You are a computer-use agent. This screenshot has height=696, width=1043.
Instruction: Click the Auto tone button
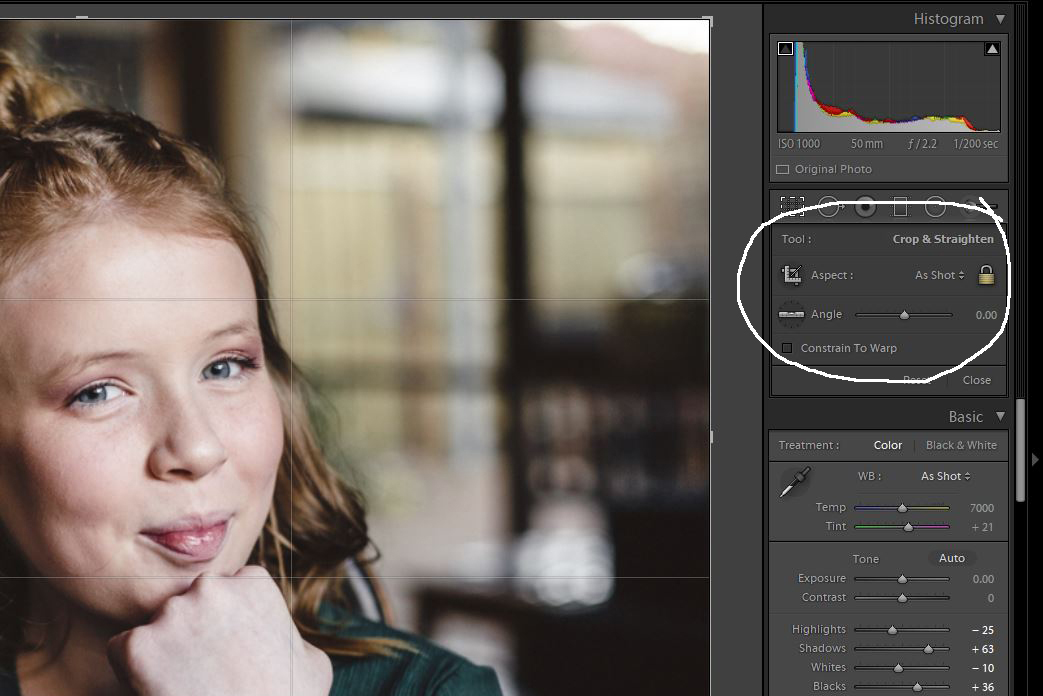tap(952, 558)
